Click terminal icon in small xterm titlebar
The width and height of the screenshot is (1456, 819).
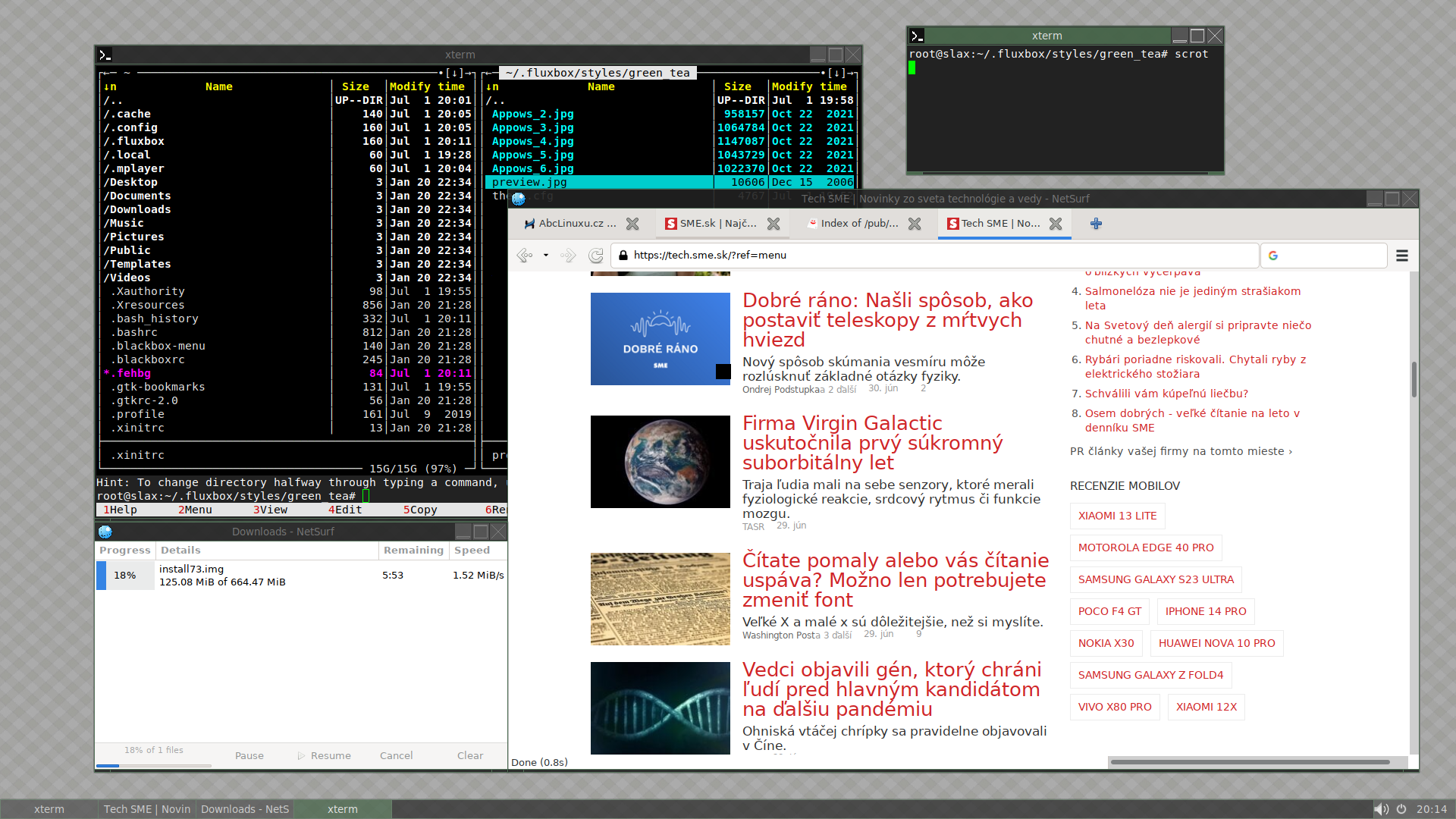click(x=917, y=36)
